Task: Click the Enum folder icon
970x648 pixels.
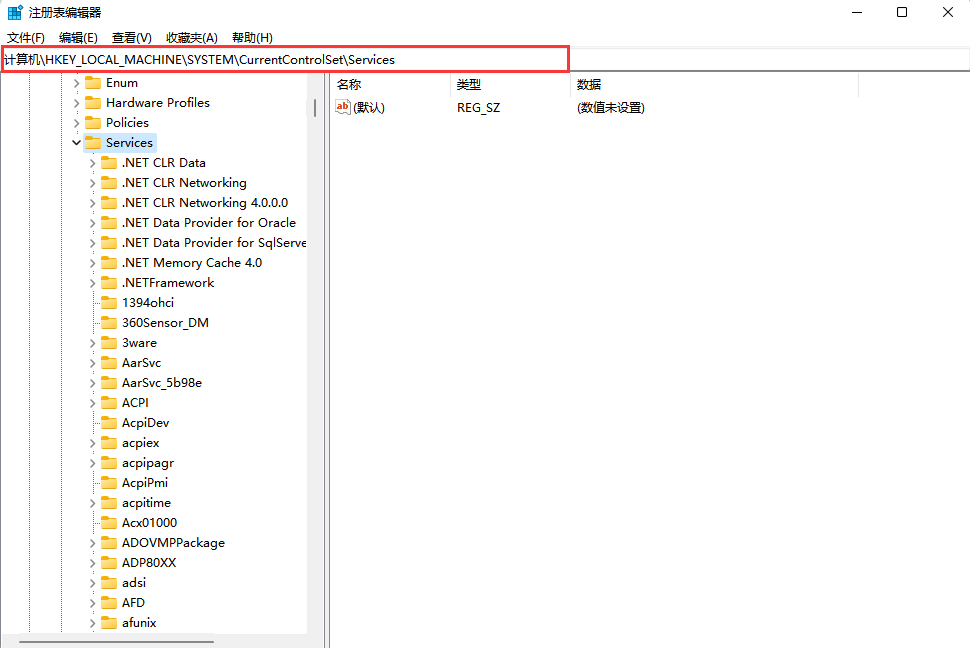Action: click(x=93, y=82)
